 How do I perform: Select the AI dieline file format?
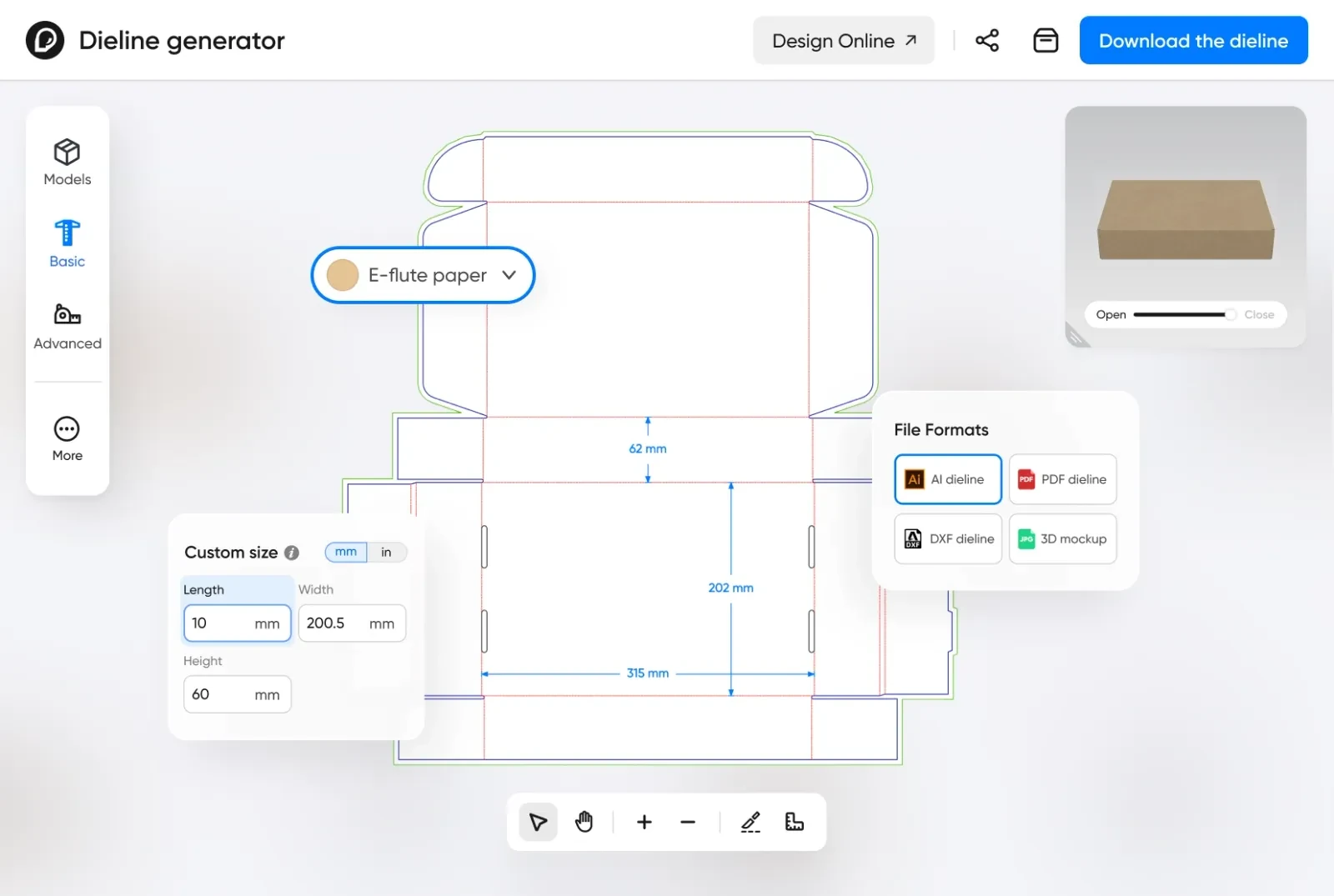click(x=947, y=479)
